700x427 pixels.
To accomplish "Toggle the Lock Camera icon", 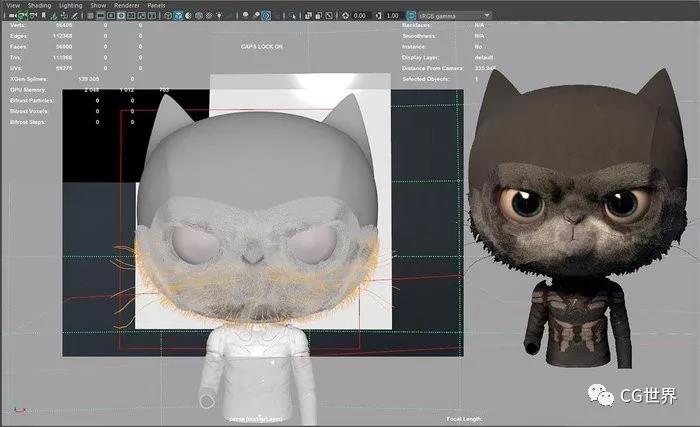I will [x=22, y=16].
